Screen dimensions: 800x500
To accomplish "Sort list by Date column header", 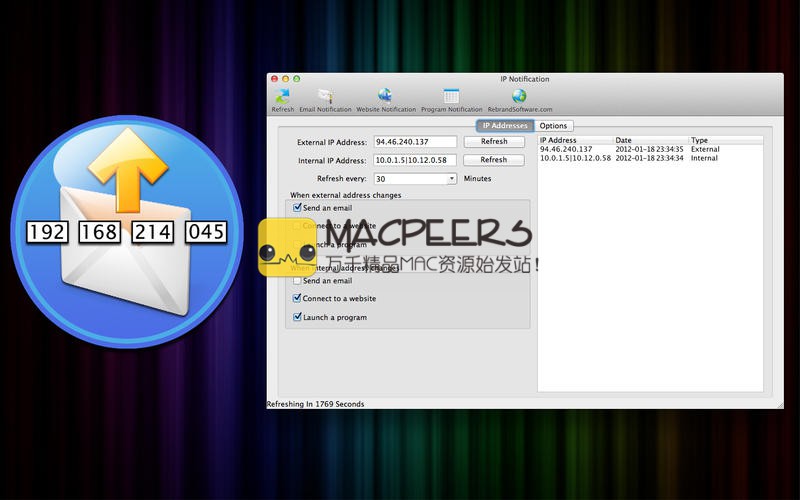I will (x=650, y=140).
